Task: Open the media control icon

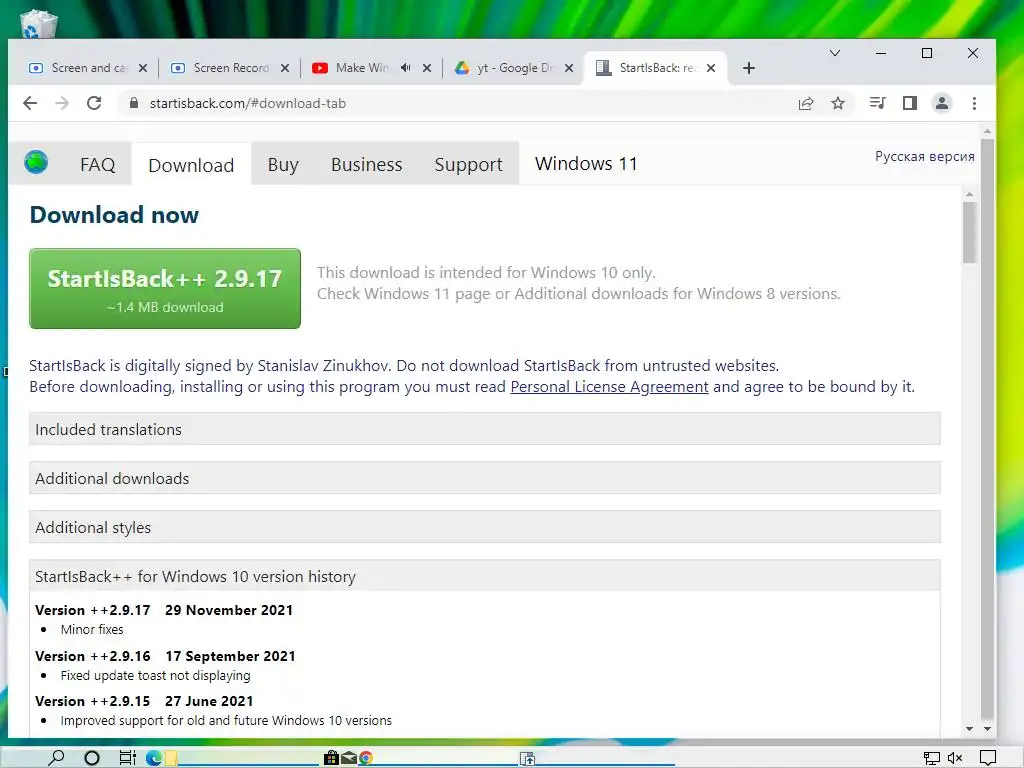Action: pos(878,103)
